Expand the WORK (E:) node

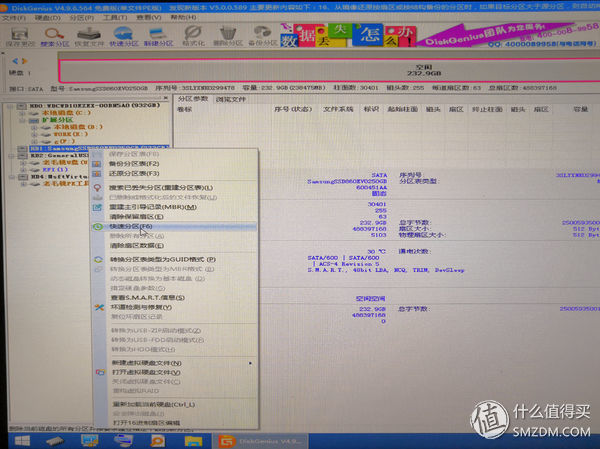pos(34,134)
